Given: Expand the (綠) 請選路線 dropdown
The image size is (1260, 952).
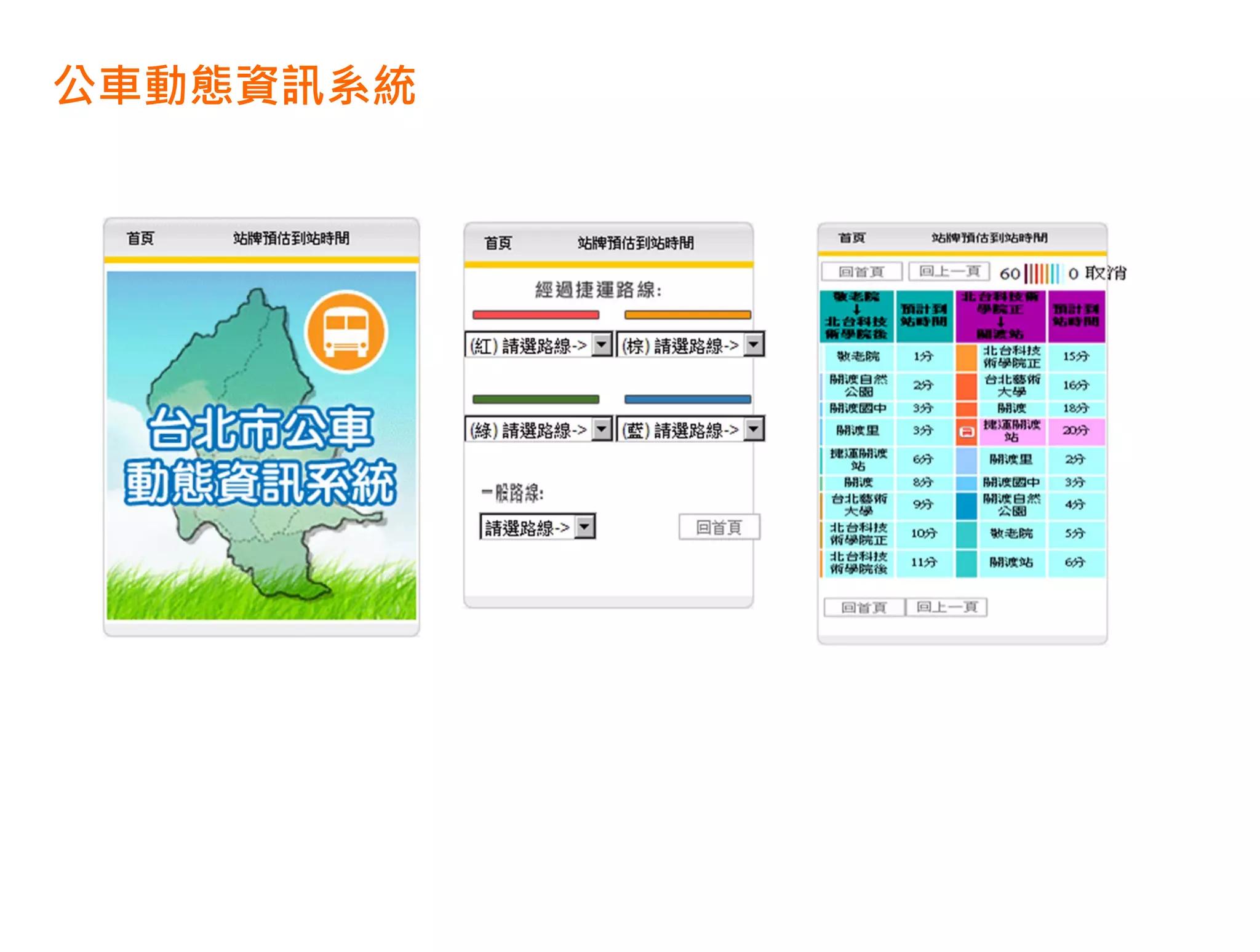Looking at the screenshot, I should pyautogui.click(x=538, y=429).
